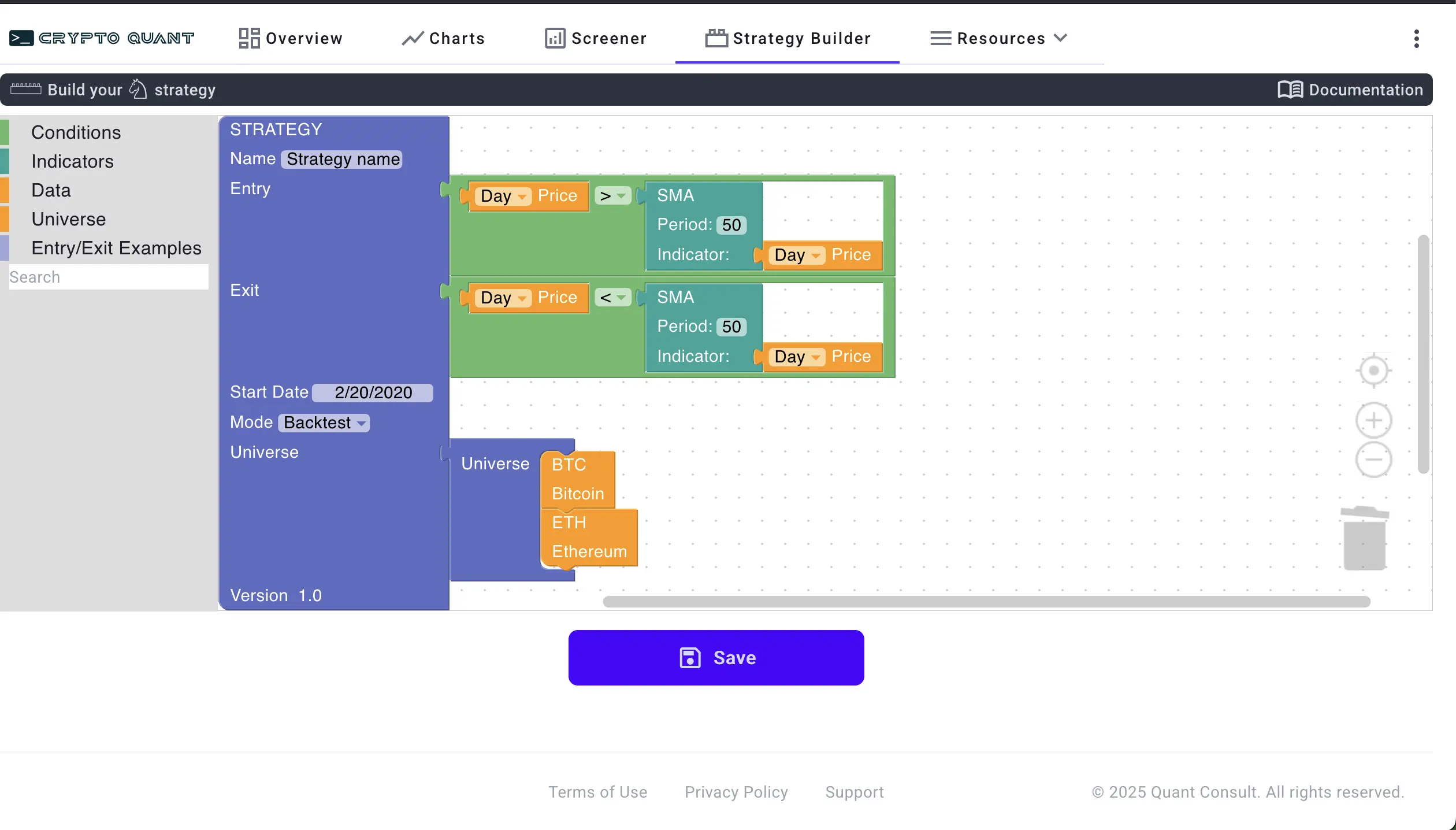1456x830 pixels.
Task: Open the Exit less-than operator dropdown
Action: 612,298
